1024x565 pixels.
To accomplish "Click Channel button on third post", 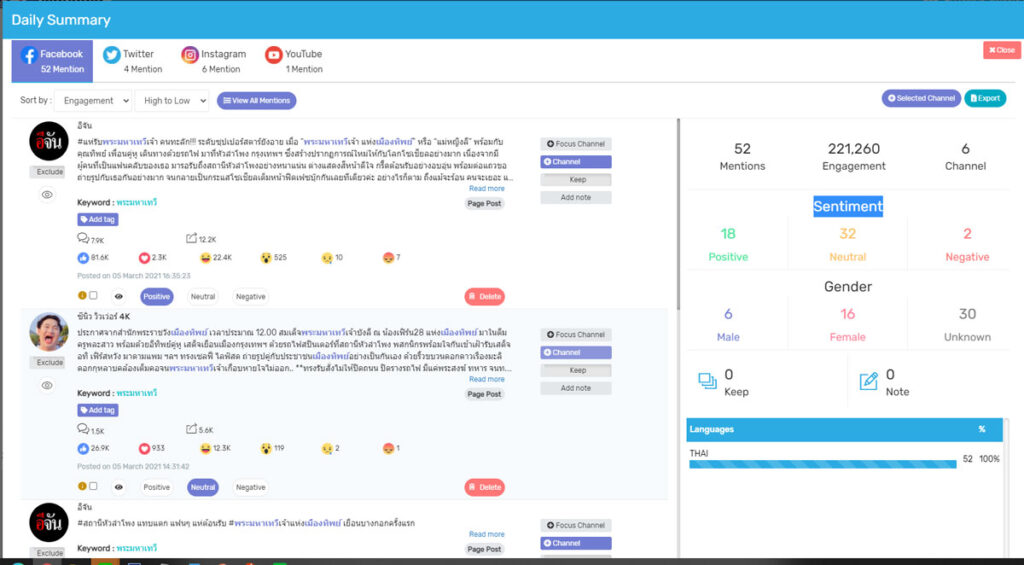I will click(x=576, y=543).
